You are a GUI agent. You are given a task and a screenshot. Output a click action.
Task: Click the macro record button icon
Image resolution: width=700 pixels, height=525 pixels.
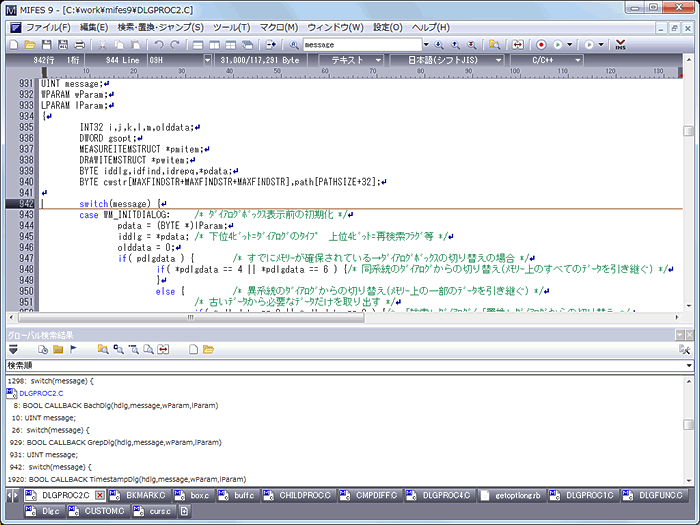click(541, 45)
